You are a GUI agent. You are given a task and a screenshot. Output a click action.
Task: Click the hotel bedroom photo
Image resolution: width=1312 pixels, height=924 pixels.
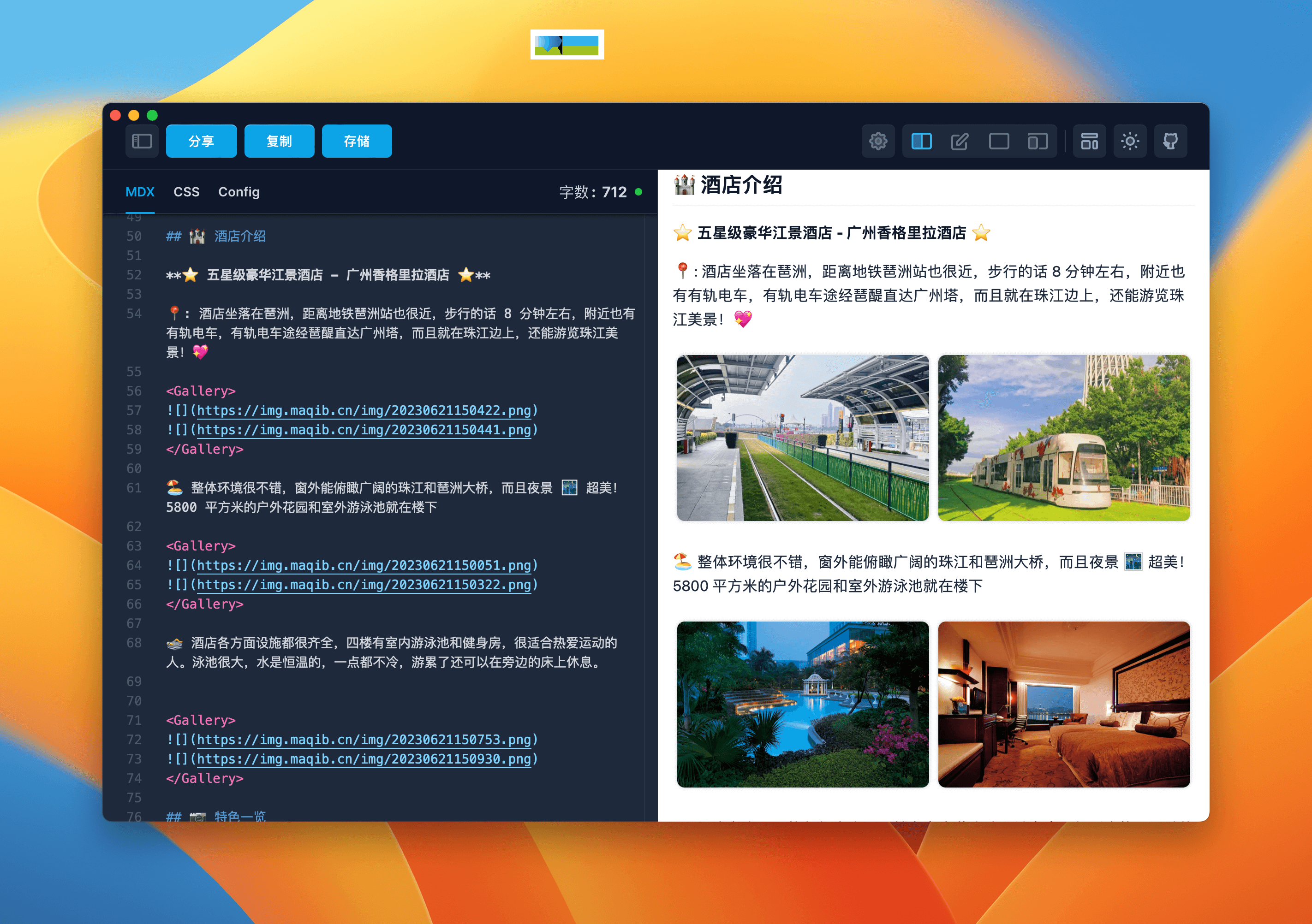[1063, 705]
